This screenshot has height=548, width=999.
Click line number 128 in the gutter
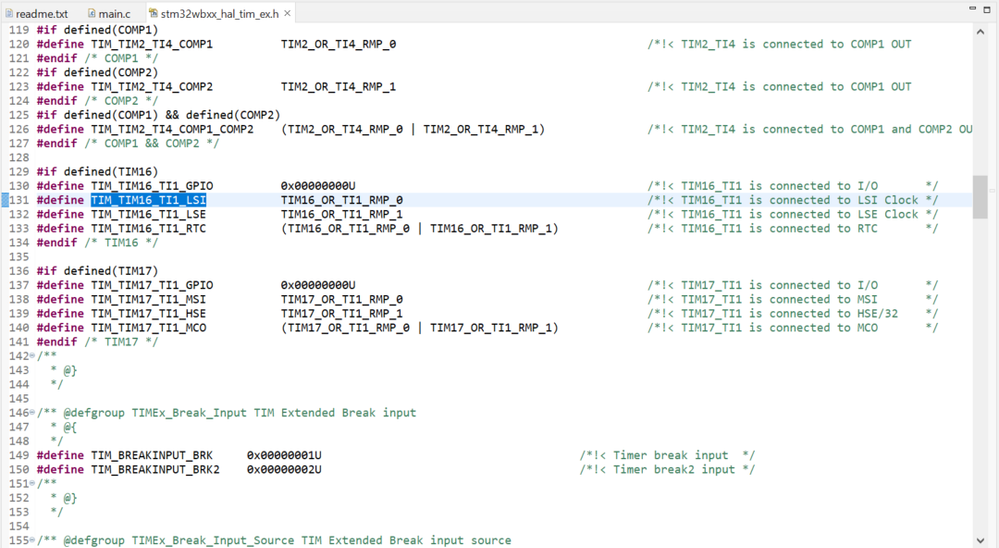tap(19, 157)
